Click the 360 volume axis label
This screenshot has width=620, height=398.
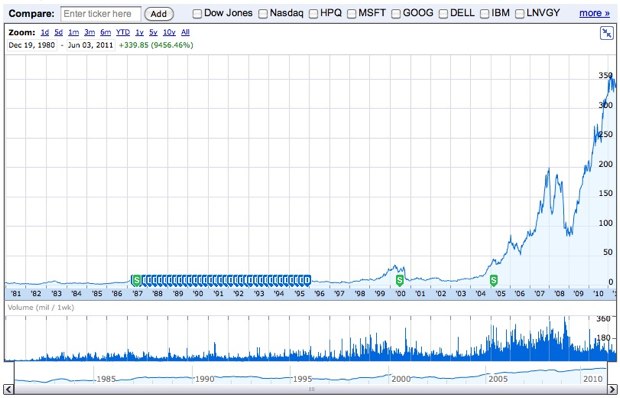click(x=603, y=319)
